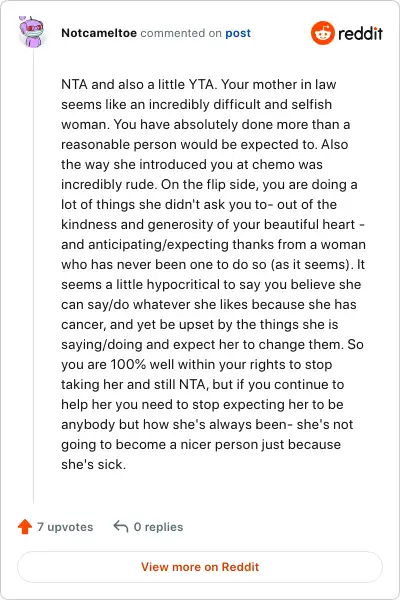Image resolution: width=400 pixels, height=600 pixels.
Task: Click the "commented on" header text
Action: click(181, 33)
